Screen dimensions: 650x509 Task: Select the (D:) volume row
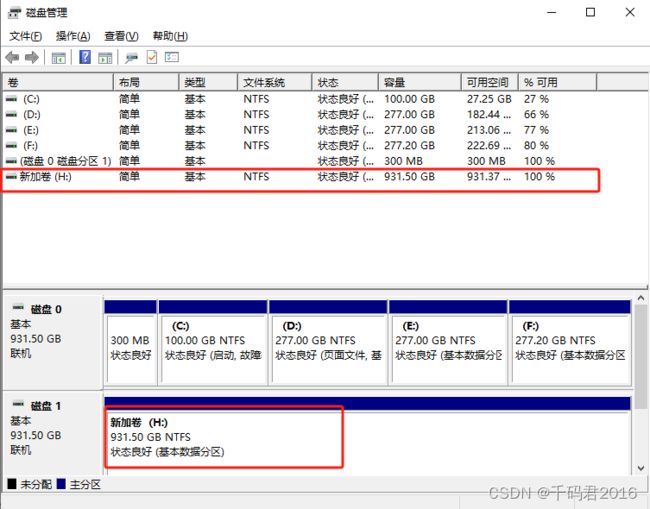(301, 114)
